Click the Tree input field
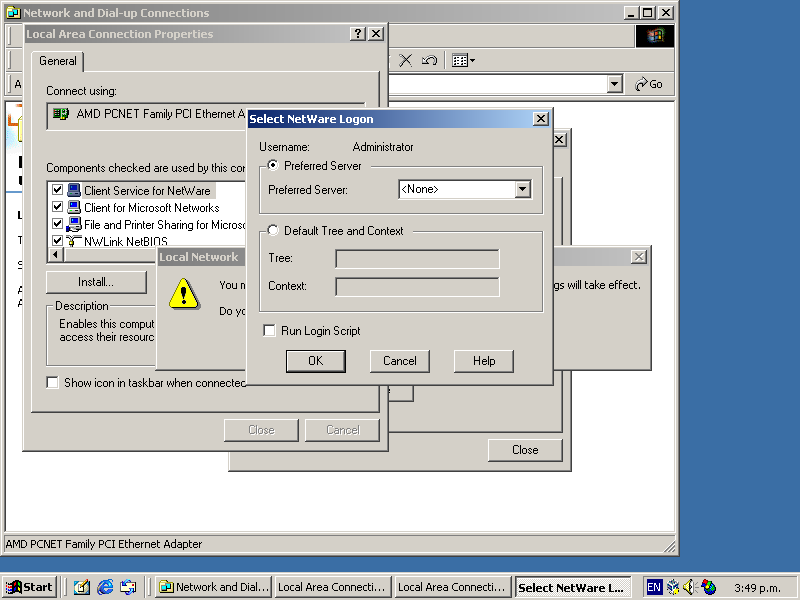800x600 pixels. 417,259
